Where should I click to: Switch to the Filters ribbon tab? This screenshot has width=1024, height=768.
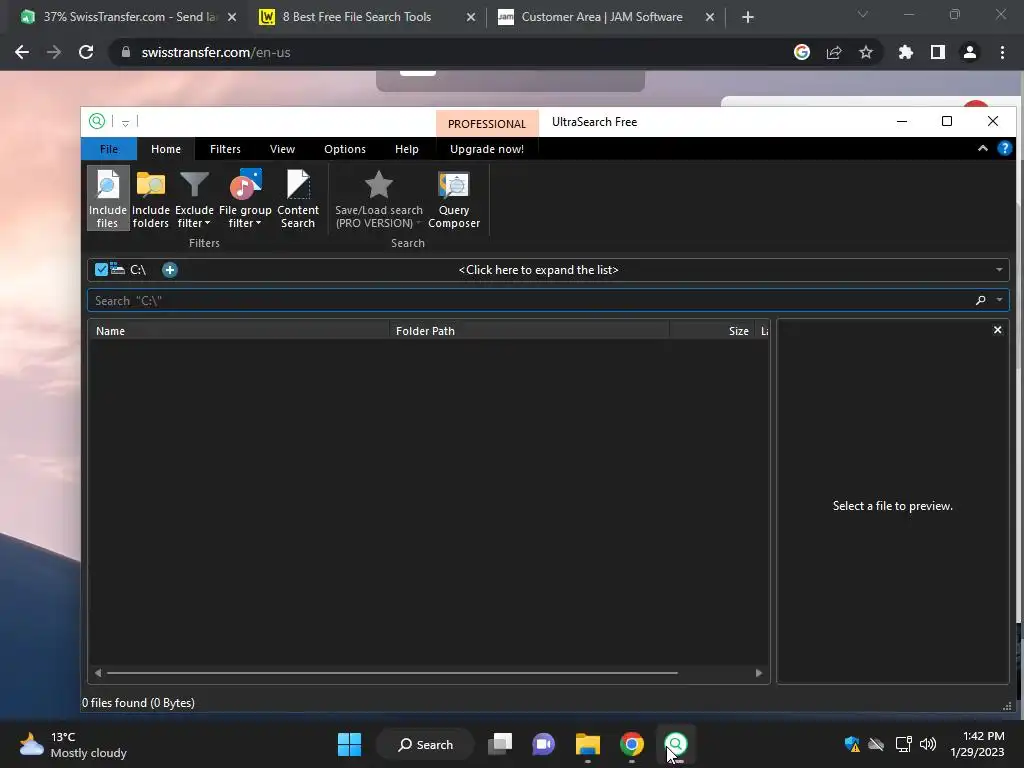coord(225,149)
